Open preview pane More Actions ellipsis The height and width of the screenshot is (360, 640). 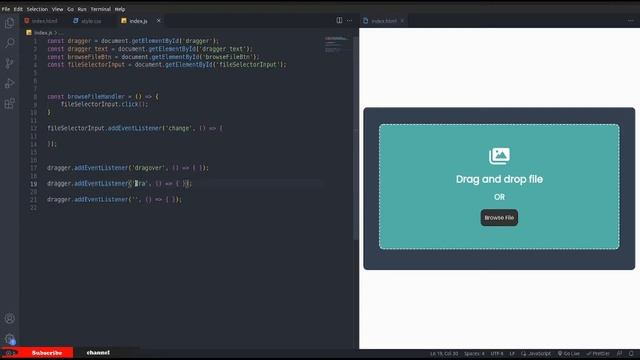pyautogui.click(x=631, y=21)
